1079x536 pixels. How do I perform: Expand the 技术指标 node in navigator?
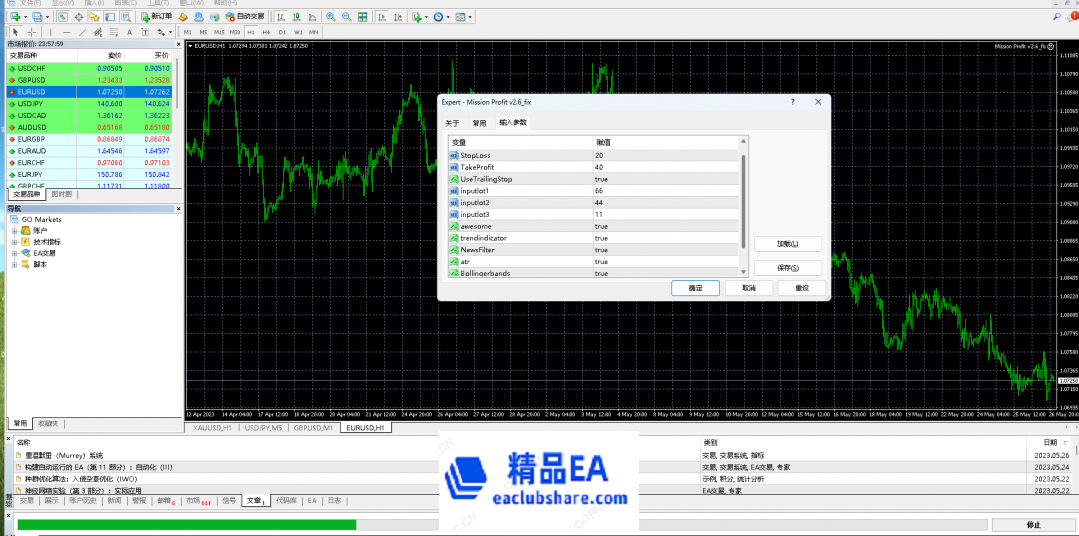coord(15,241)
